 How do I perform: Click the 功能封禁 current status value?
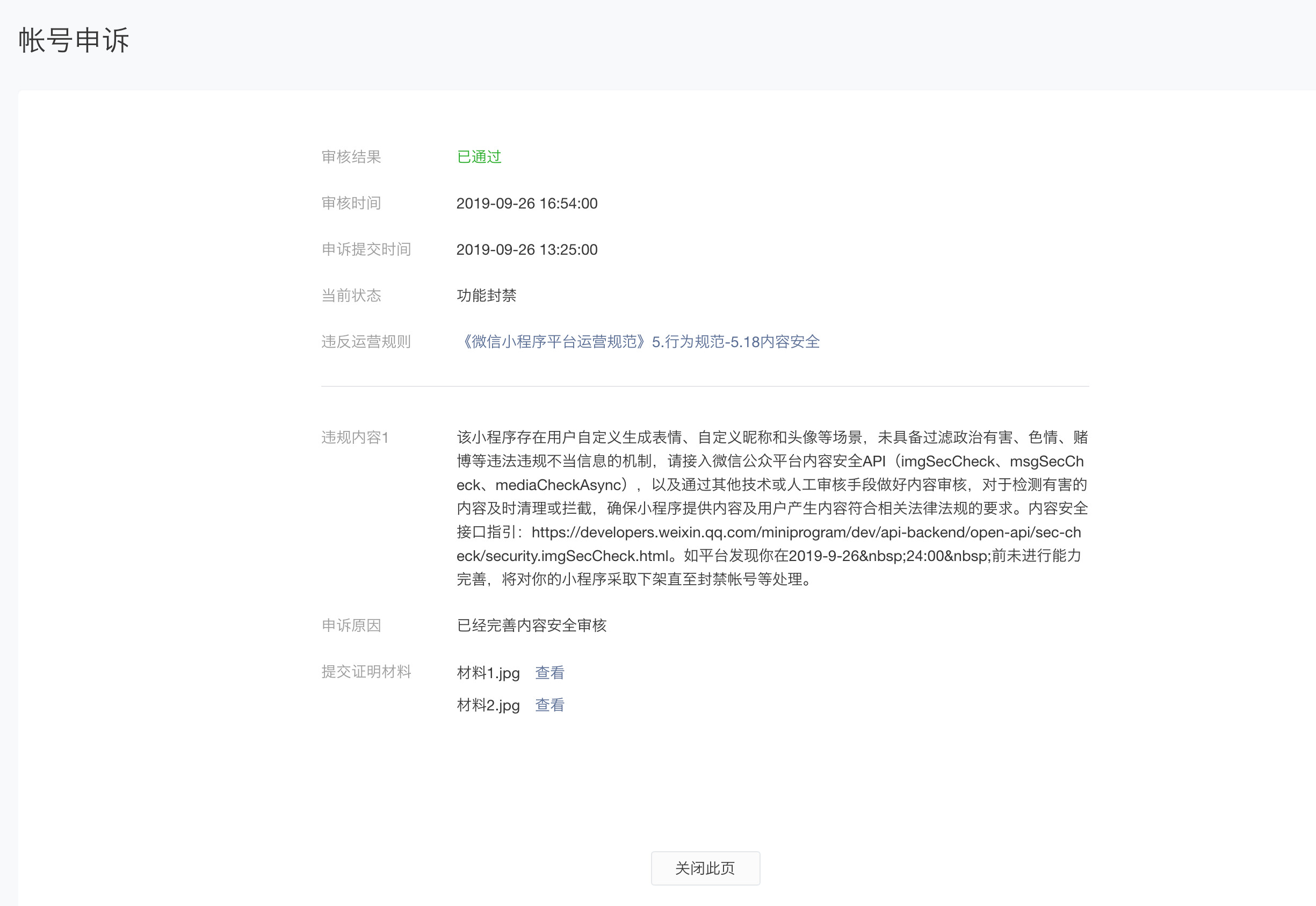[x=486, y=295]
